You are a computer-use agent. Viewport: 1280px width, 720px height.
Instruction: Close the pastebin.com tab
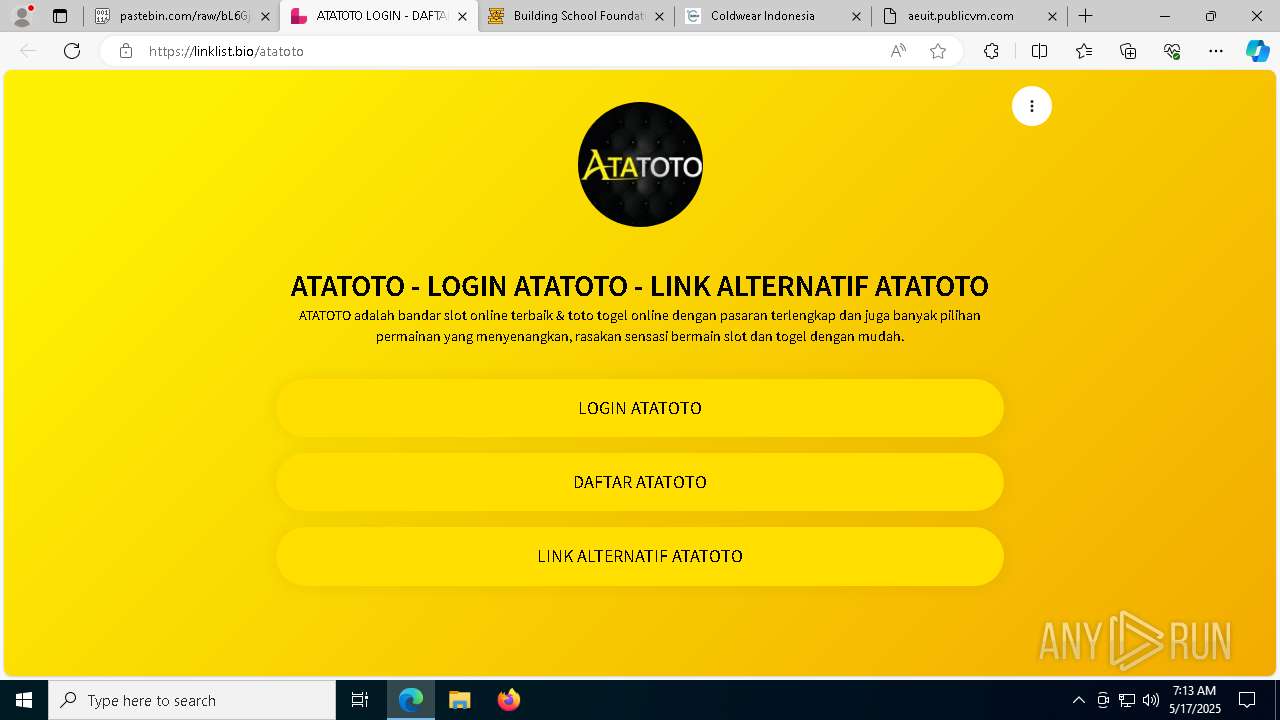point(265,16)
